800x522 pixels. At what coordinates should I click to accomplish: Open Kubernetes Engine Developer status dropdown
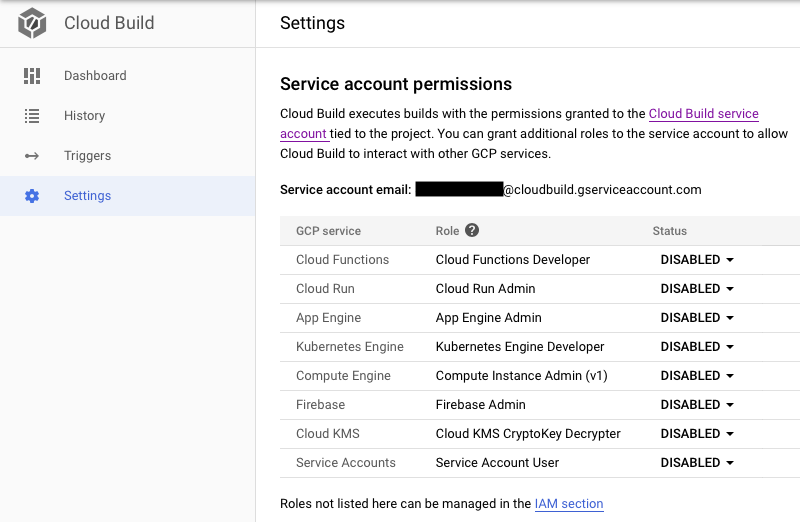(x=697, y=347)
